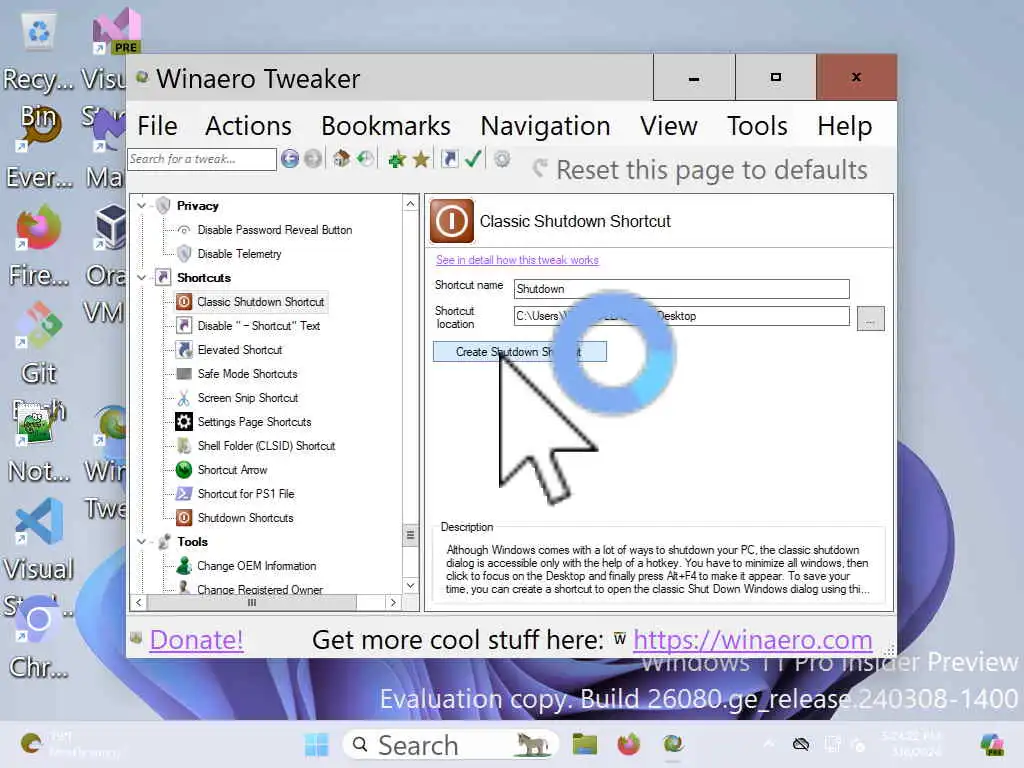Open 'See in detail how this tweak works' link
Image resolution: width=1024 pixels, height=768 pixels.
pos(517,260)
